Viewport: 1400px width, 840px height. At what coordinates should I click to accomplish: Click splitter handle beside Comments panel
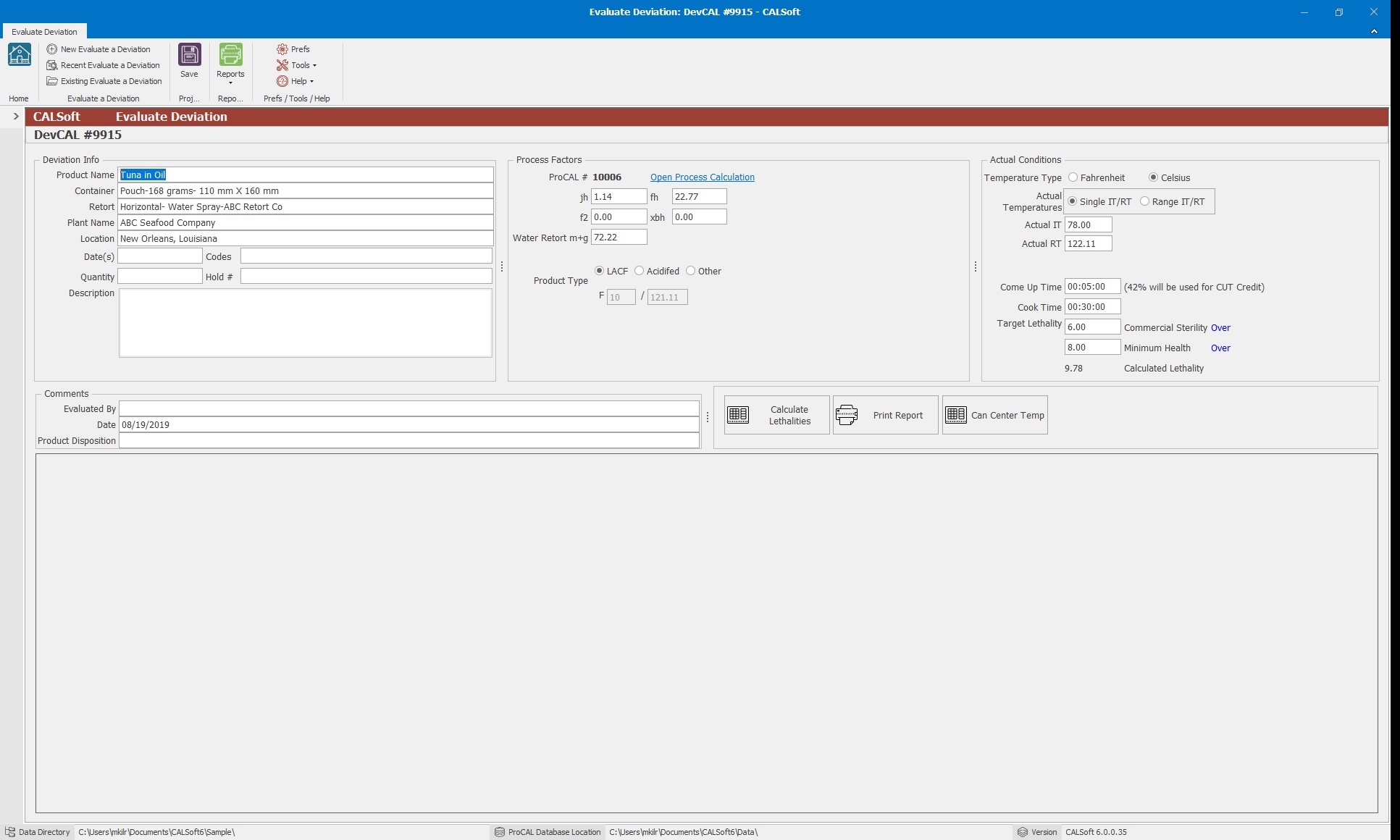click(x=708, y=417)
